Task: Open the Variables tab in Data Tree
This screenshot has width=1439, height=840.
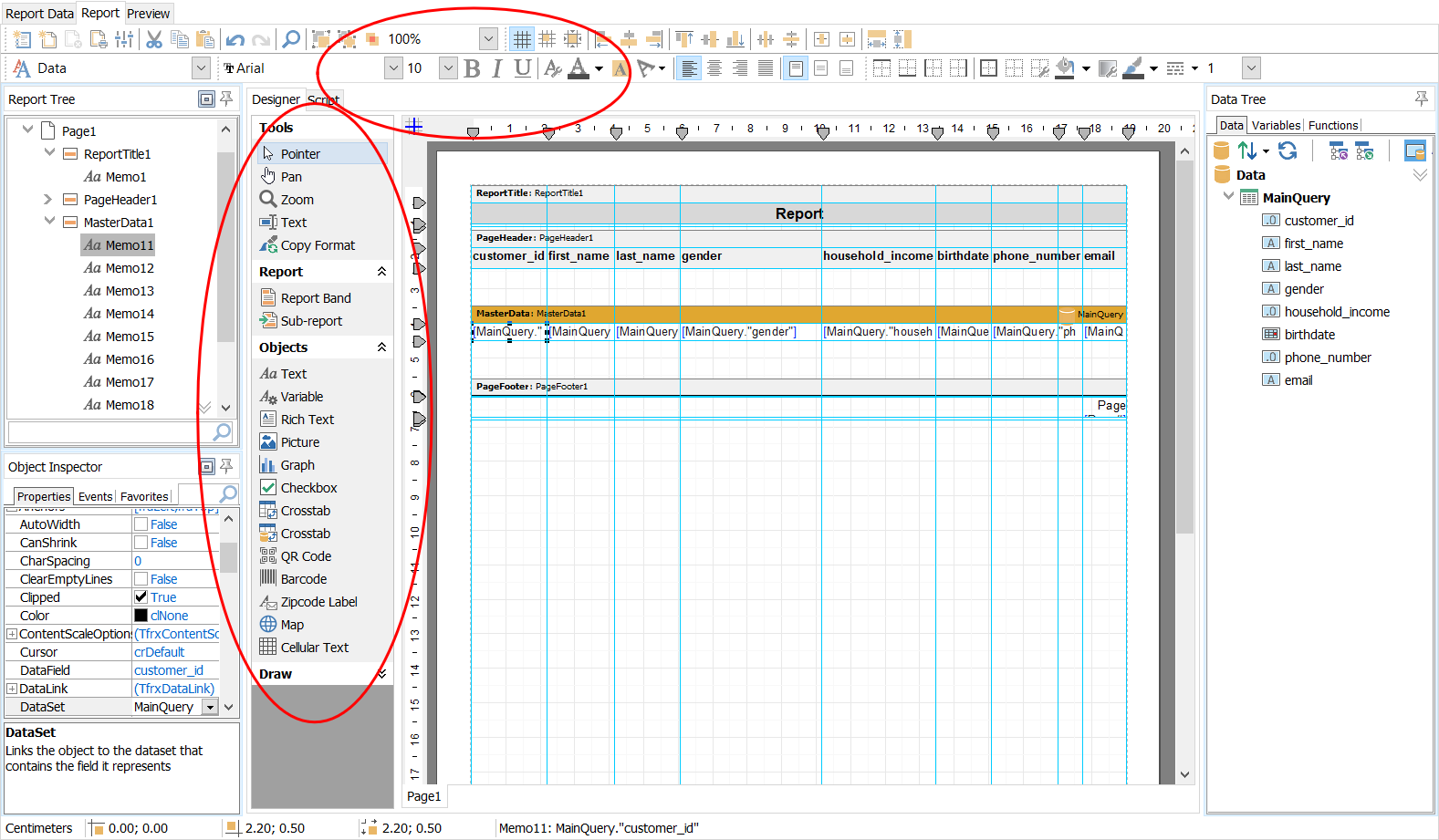Action: click(1276, 126)
